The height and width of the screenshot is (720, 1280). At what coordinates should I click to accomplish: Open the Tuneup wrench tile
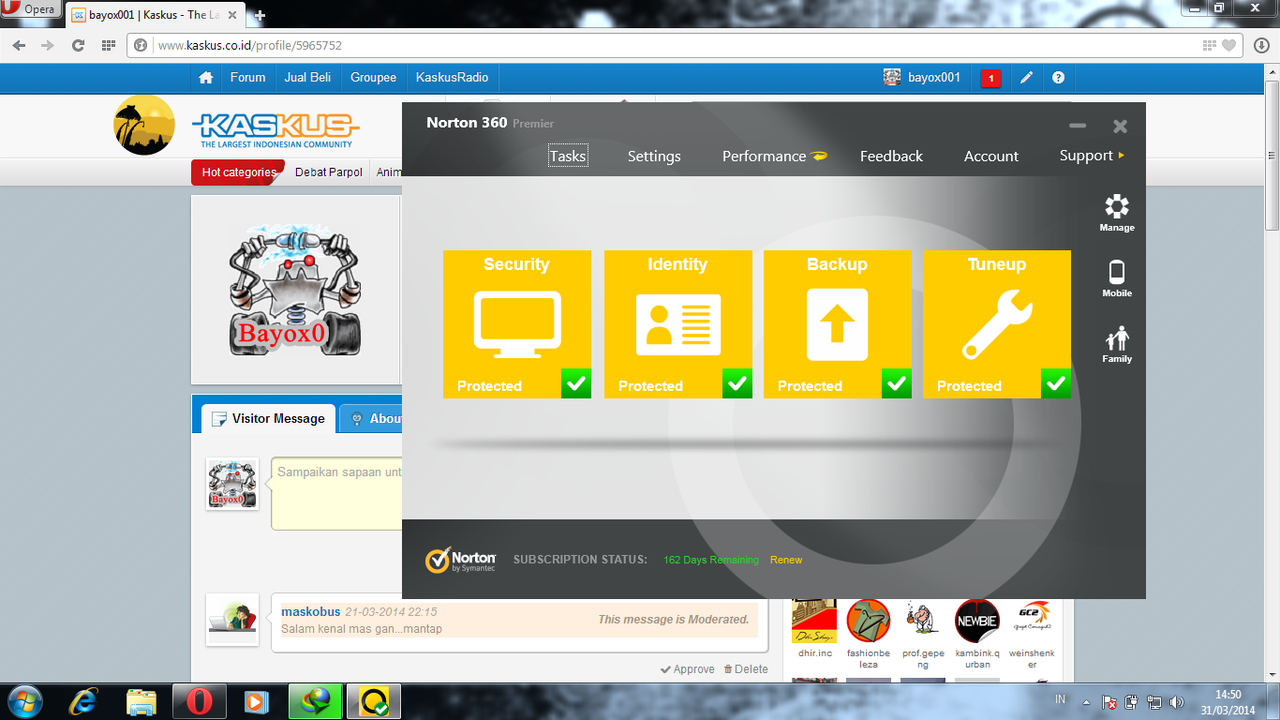point(997,324)
